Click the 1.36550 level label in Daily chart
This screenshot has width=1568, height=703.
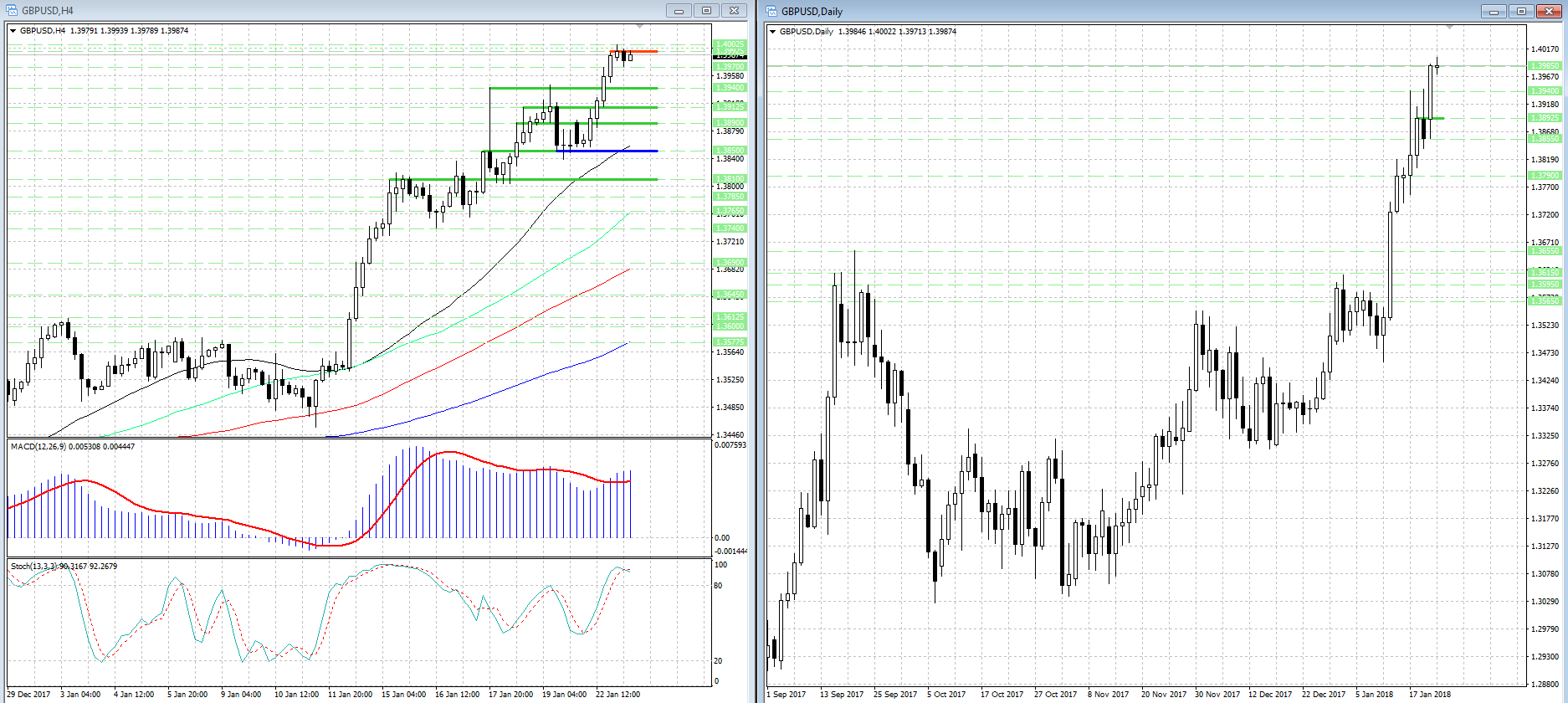pyautogui.click(x=1545, y=251)
